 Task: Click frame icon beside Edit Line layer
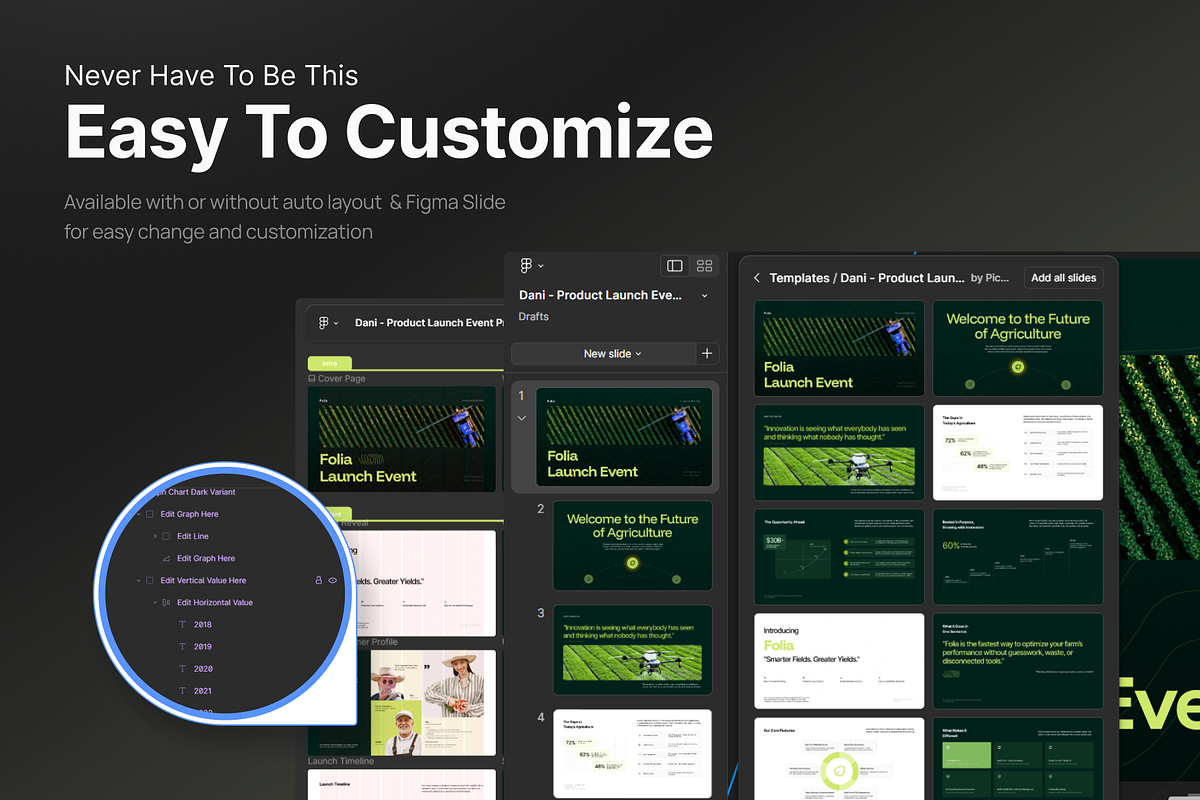point(166,536)
